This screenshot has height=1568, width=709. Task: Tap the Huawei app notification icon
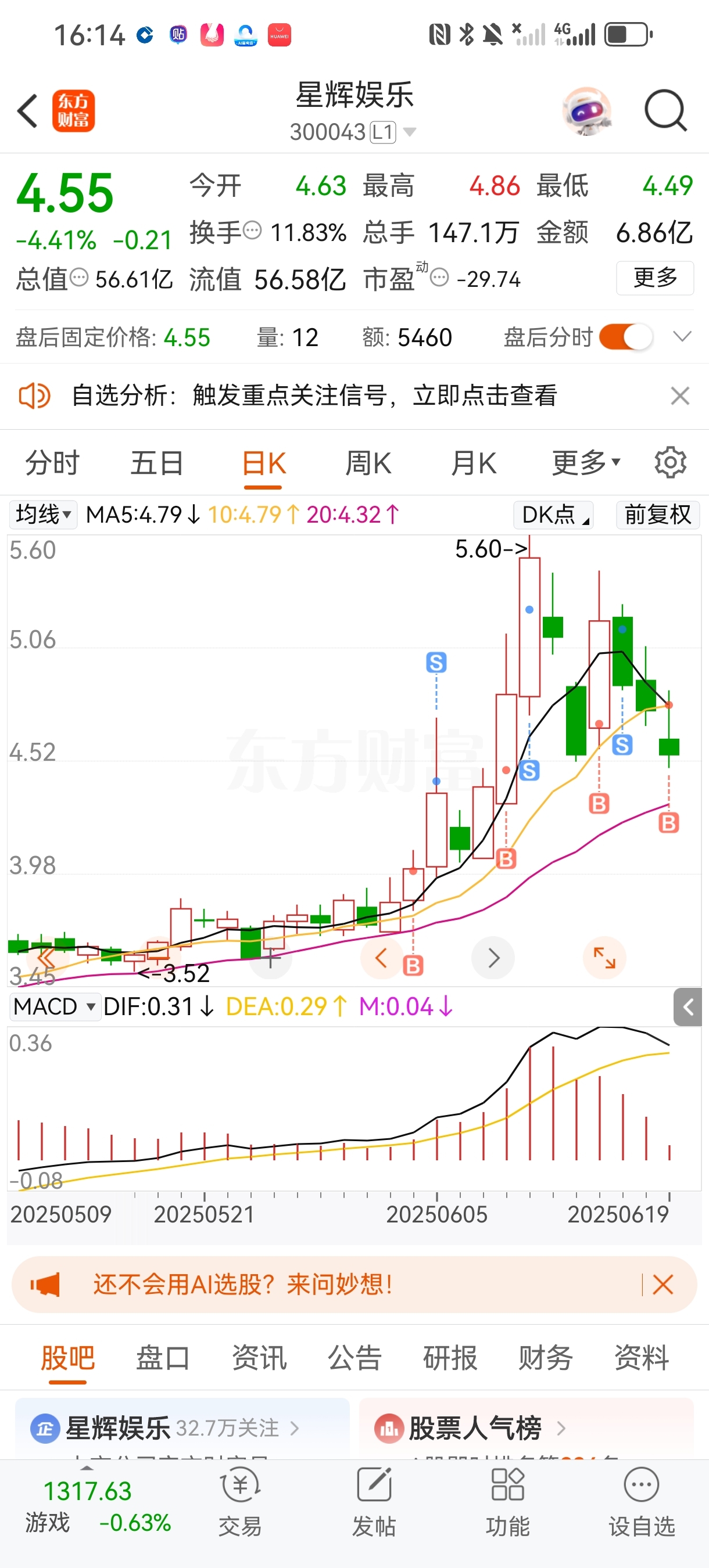[x=280, y=35]
